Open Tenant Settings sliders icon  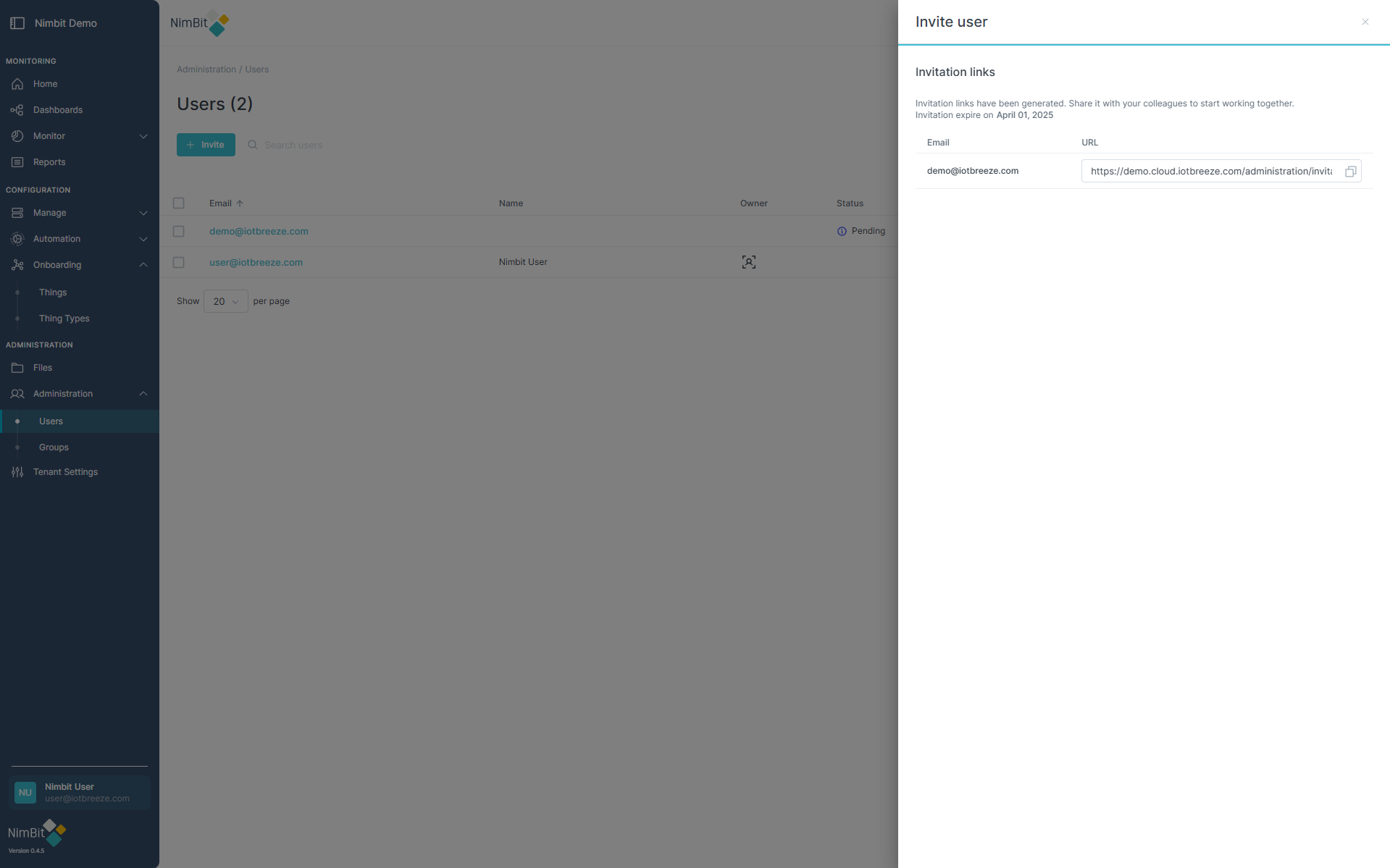tap(17, 472)
